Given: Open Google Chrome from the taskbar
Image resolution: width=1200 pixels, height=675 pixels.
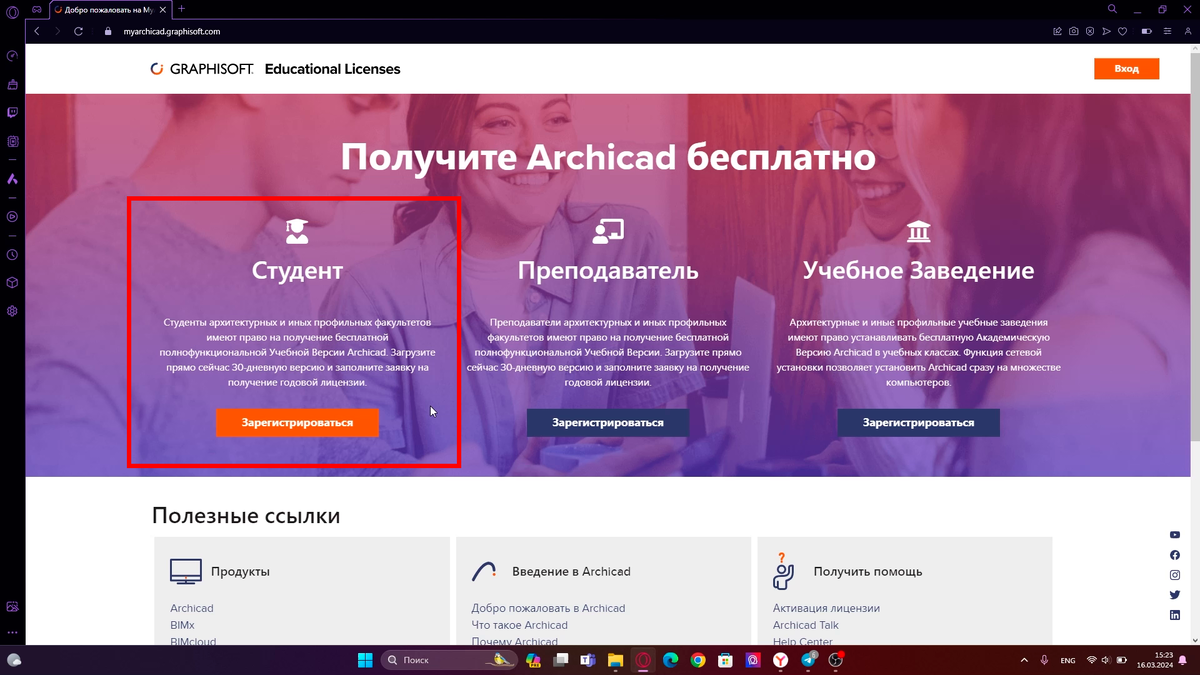Looking at the screenshot, I should click(x=698, y=660).
